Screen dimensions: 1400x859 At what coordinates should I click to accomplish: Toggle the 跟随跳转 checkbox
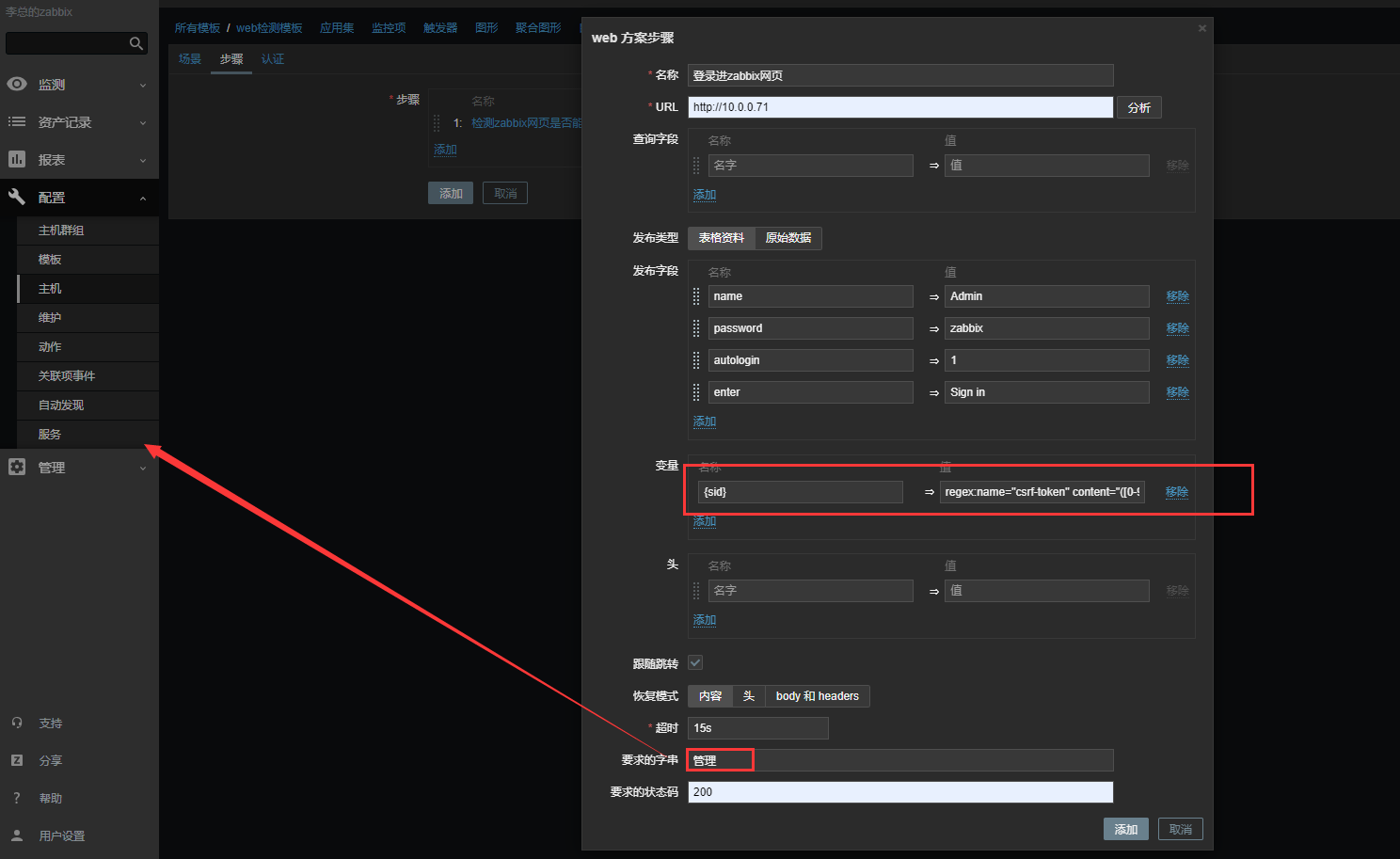click(x=695, y=662)
